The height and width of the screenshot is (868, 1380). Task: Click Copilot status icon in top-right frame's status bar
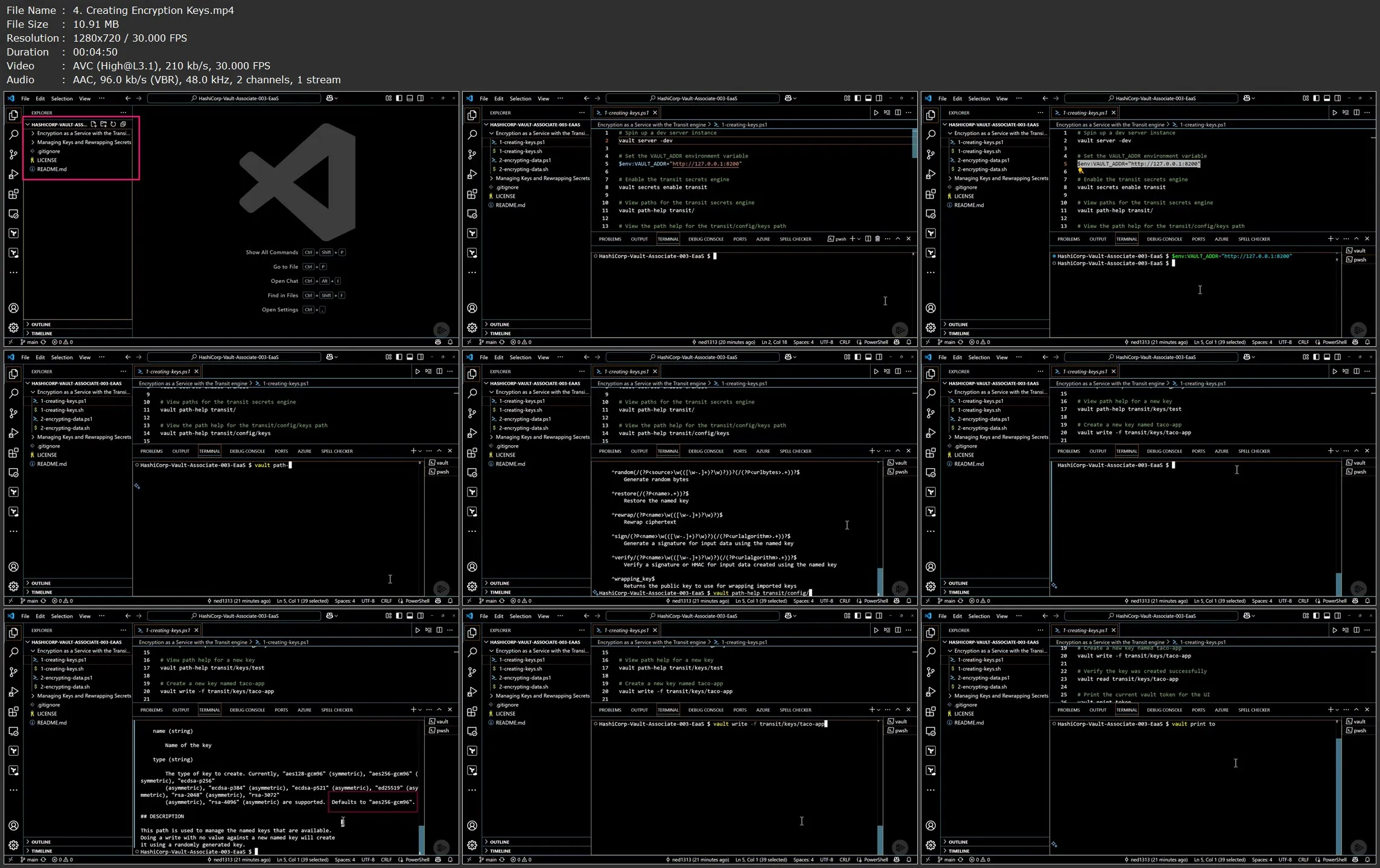click(x=1355, y=342)
